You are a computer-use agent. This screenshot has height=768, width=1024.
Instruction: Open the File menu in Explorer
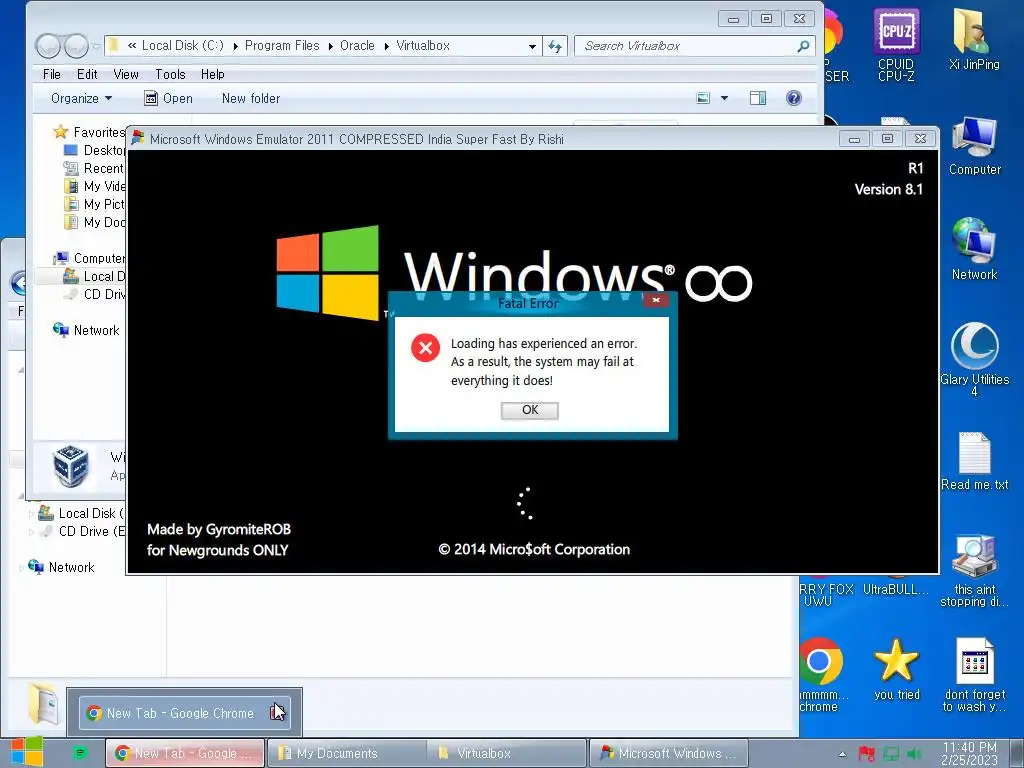52,74
